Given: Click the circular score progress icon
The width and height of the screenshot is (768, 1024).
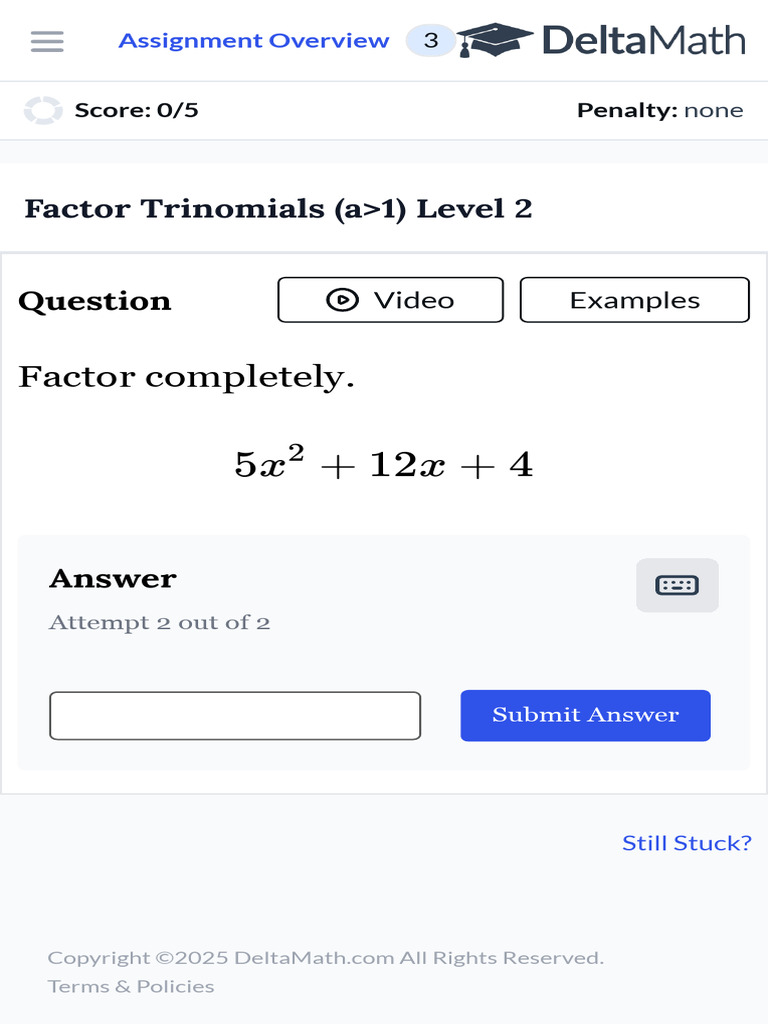Looking at the screenshot, I should pos(43,110).
